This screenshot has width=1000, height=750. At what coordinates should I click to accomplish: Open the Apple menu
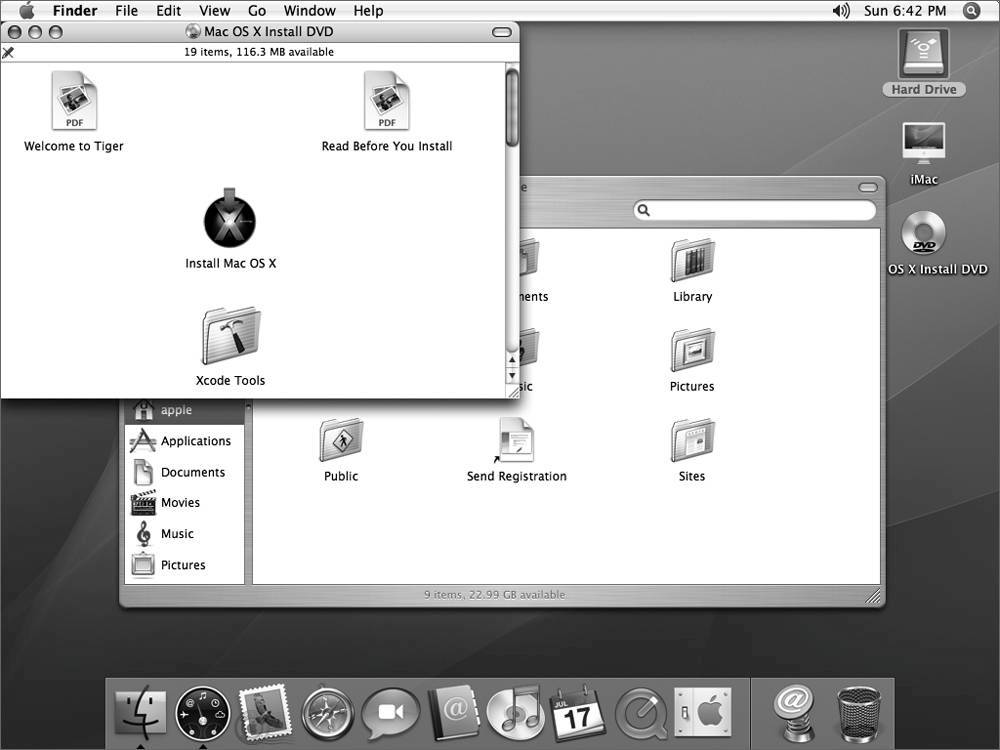pyautogui.click(x=26, y=10)
